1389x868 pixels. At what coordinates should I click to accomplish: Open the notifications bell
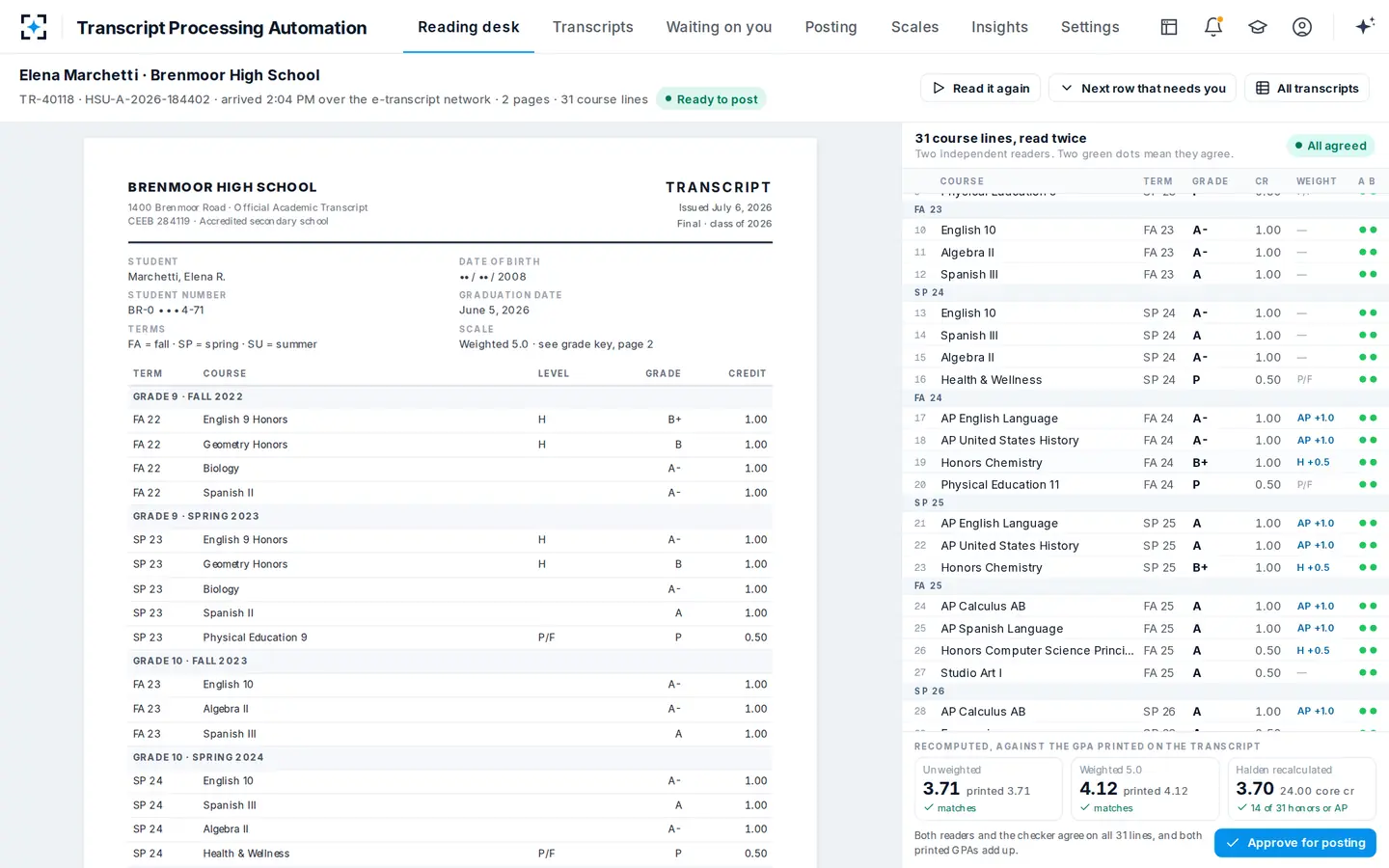point(1213,27)
